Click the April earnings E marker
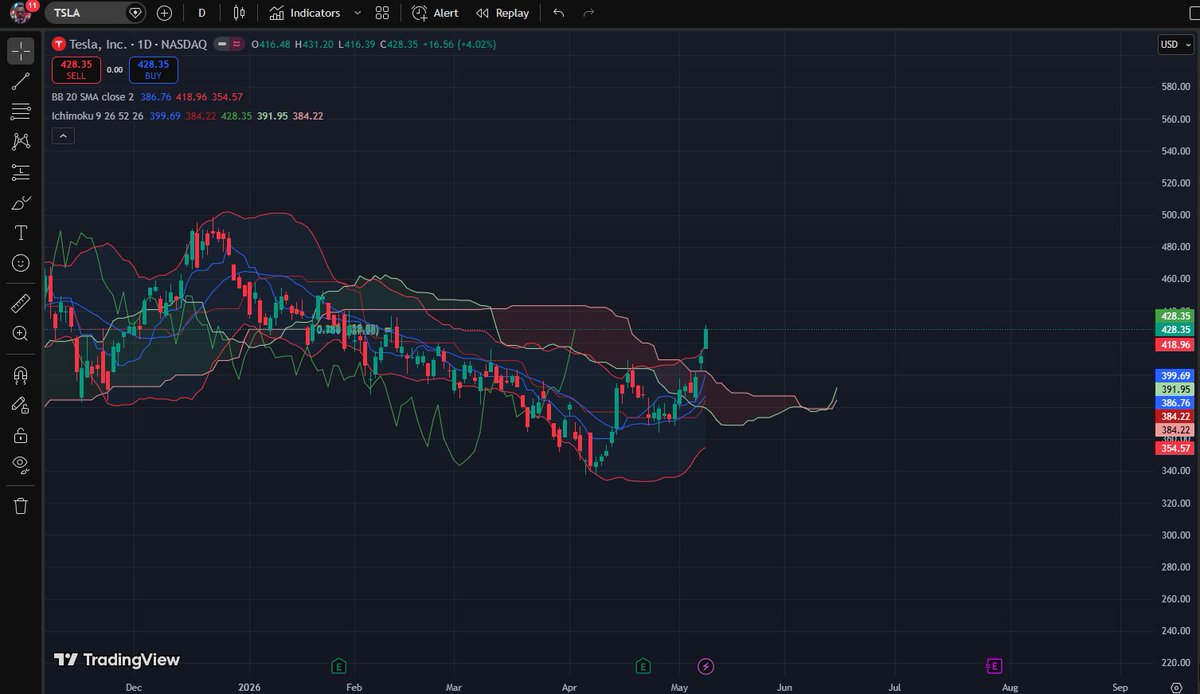Image resolution: width=1200 pixels, height=694 pixels. (643, 665)
